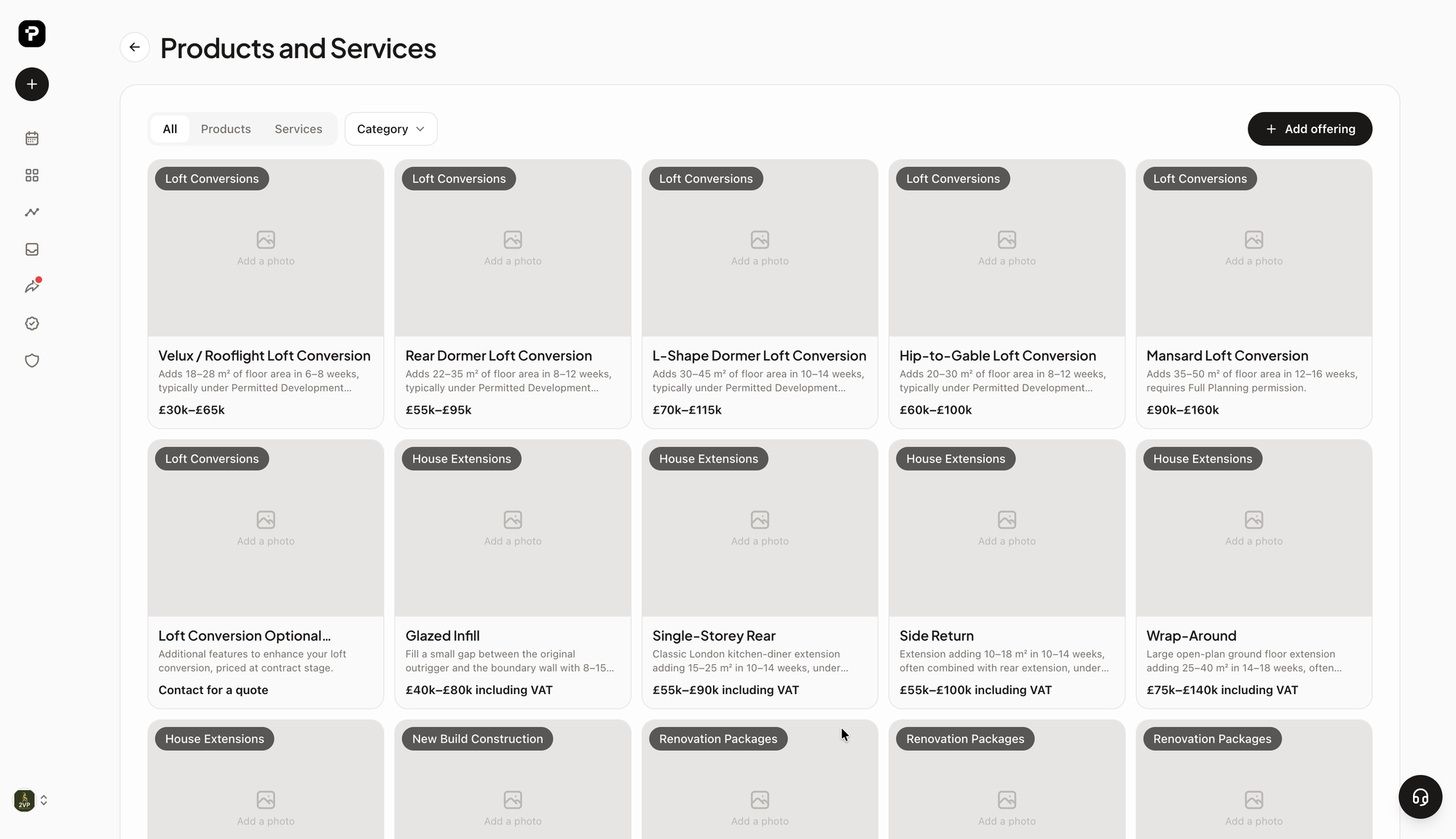This screenshot has height=839, width=1456.
Task: Open the Wrap-Around offering title
Action: 1191,636
